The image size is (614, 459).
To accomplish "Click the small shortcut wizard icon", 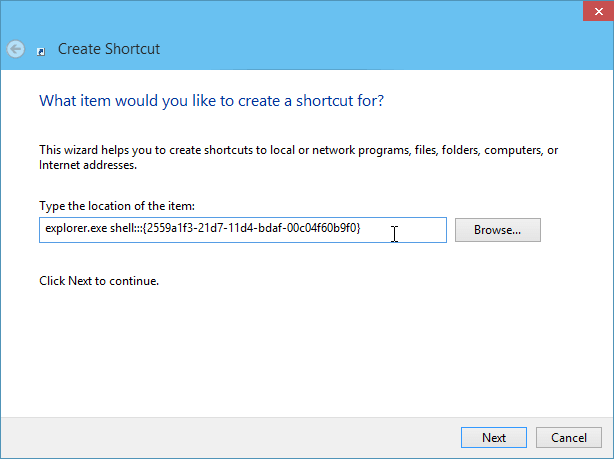I will click(x=41, y=51).
